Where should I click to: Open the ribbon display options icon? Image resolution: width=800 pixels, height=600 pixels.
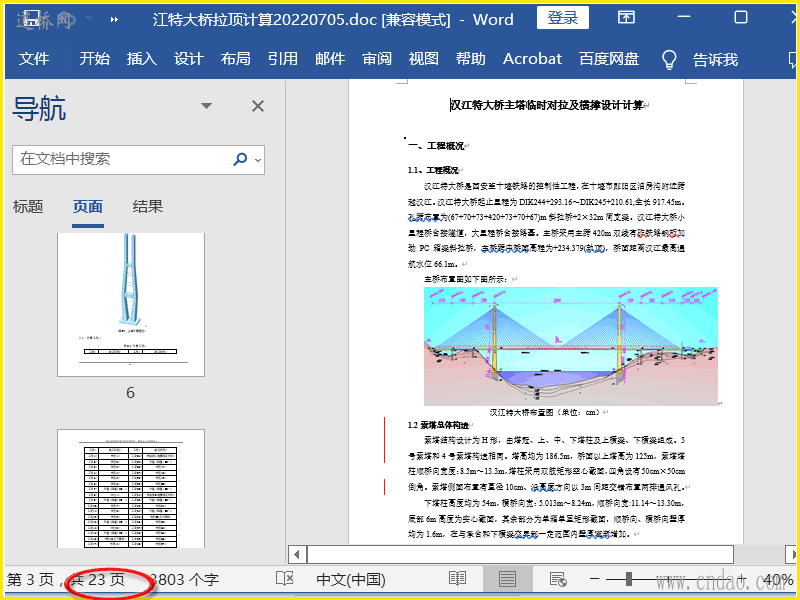[626, 18]
